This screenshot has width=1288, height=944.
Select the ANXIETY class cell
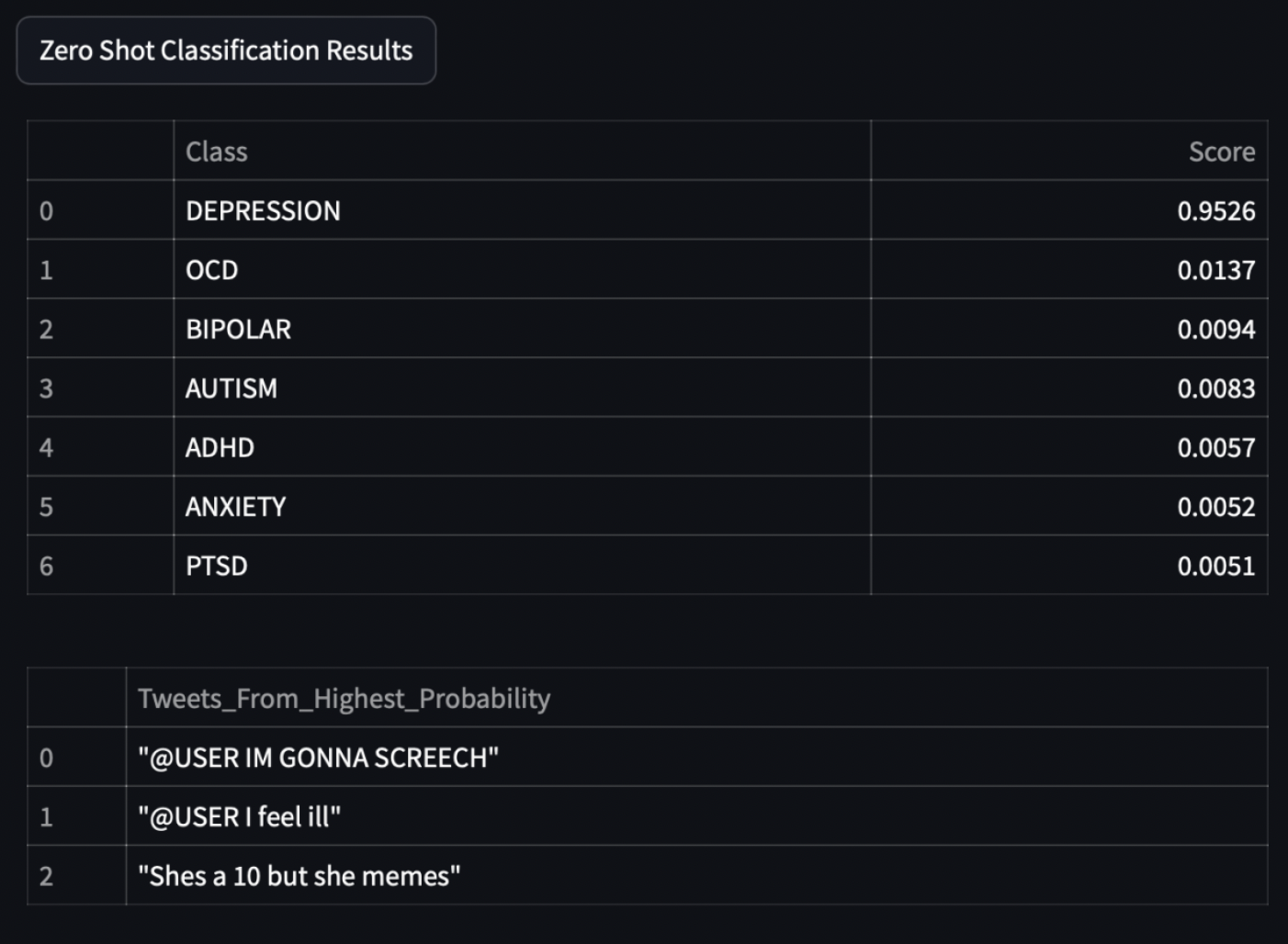pyautogui.click(x=236, y=506)
